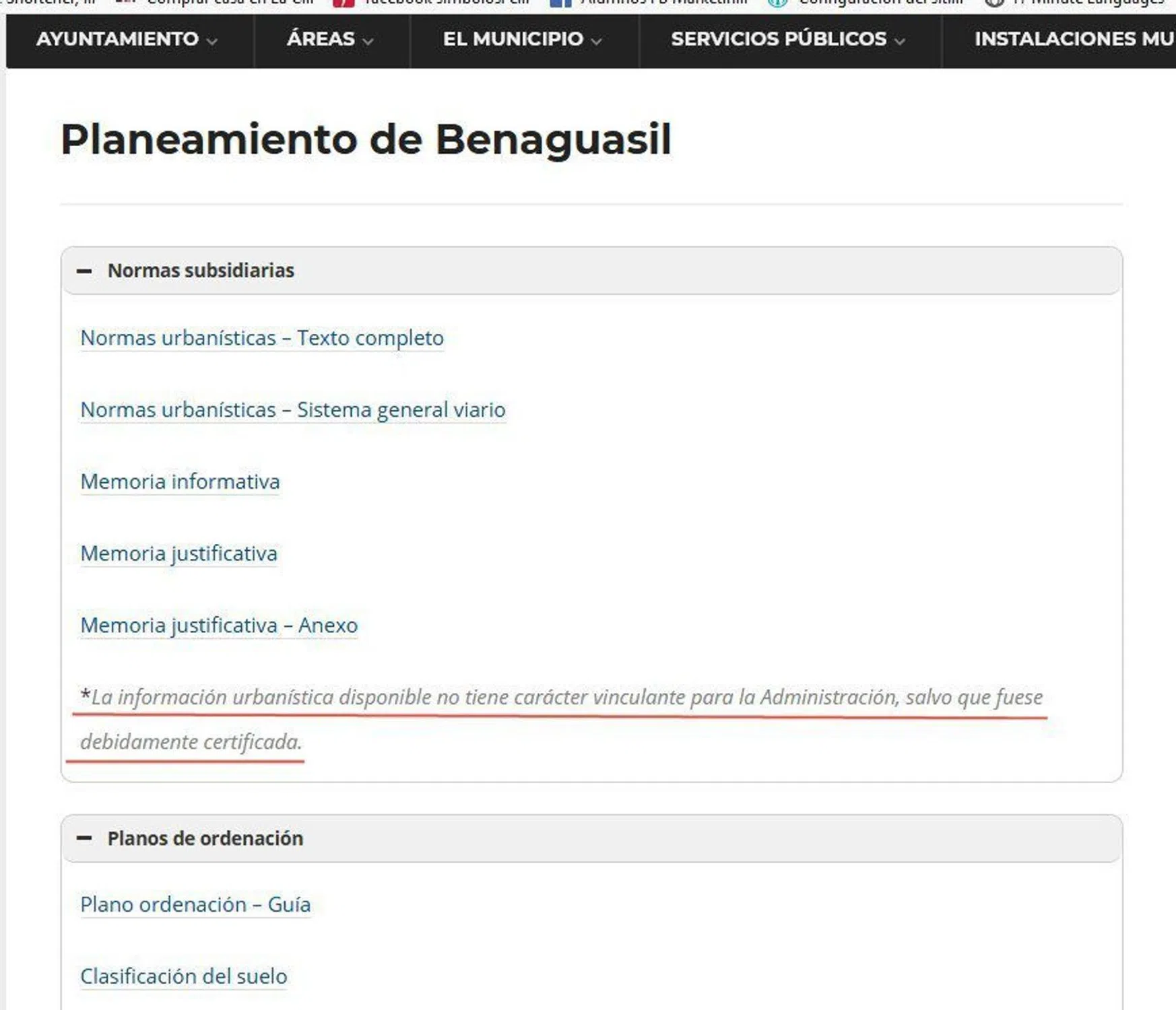This screenshot has height=1010, width=1176.
Task: Expand the ÁREAS dropdown arrow
Action: pyautogui.click(x=368, y=41)
